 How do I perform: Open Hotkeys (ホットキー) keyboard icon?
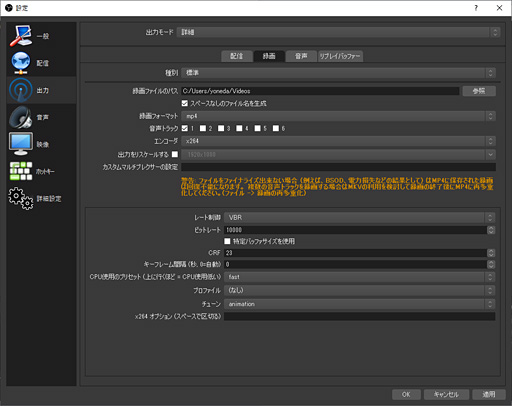(x=21, y=171)
